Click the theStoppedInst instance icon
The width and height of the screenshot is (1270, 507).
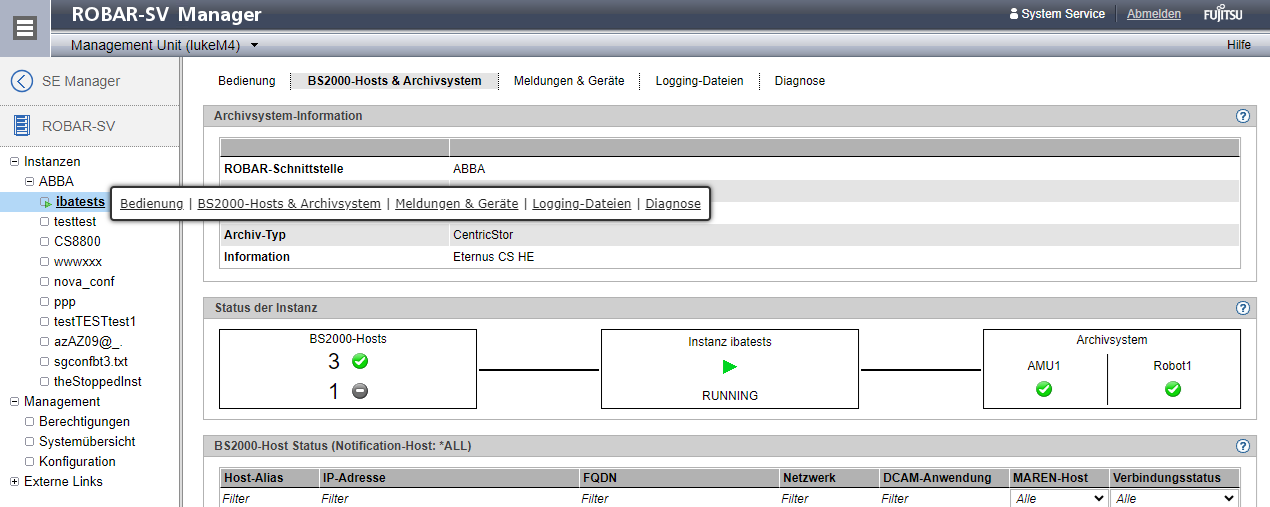pos(44,381)
